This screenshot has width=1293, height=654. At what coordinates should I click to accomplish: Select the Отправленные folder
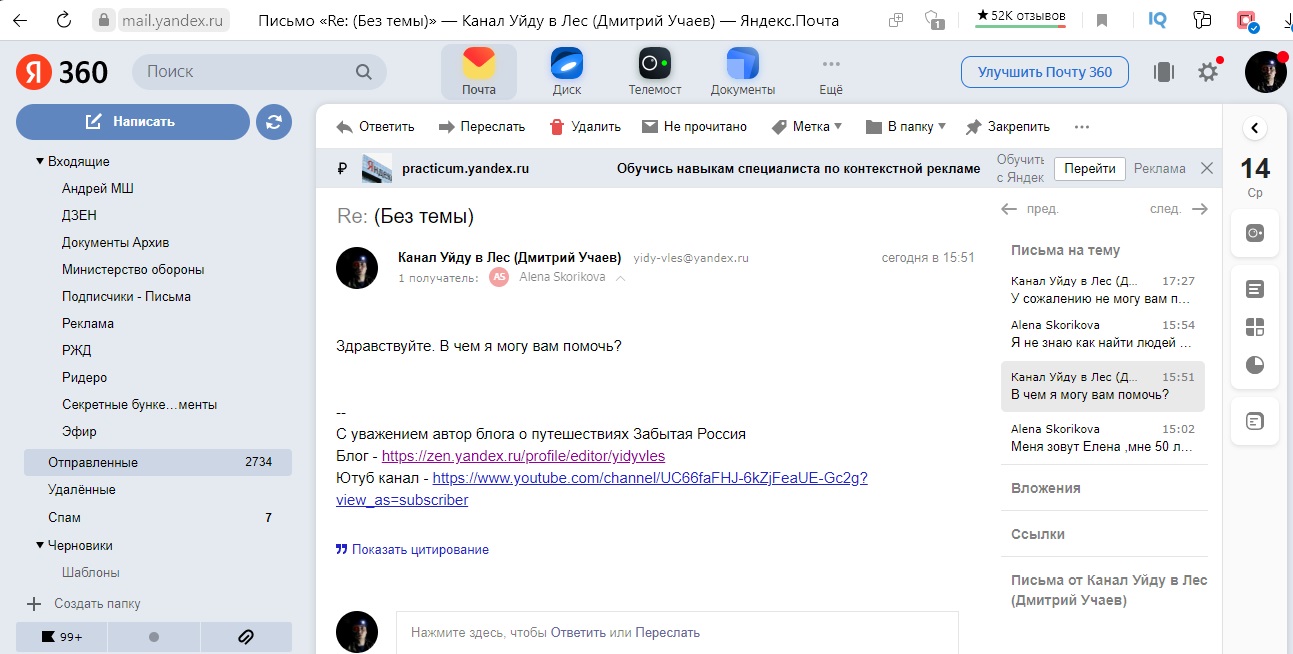(x=158, y=462)
